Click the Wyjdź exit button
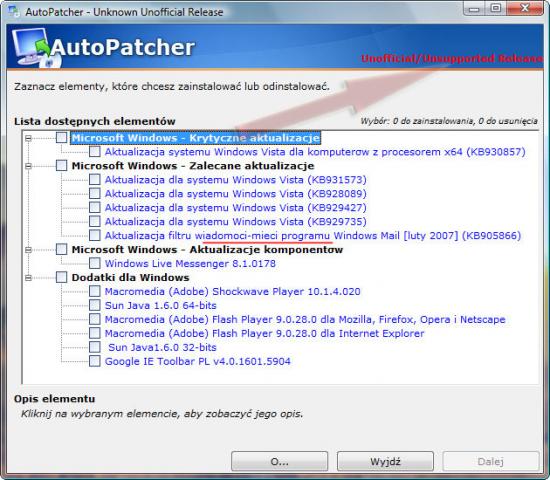This screenshot has height=480, width=550. (x=385, y=461)
